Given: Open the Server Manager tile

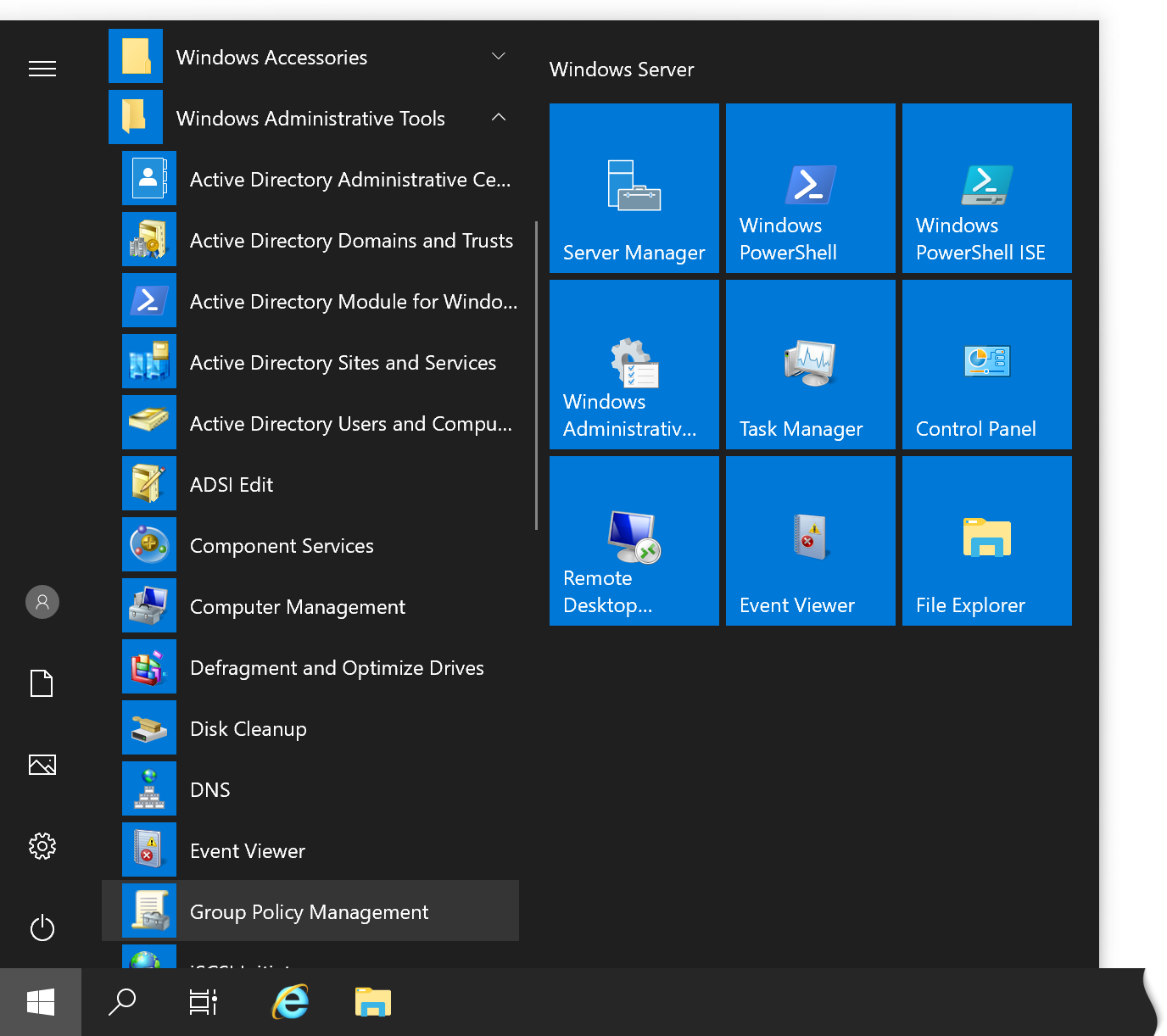Looking at the screenshot, I should pos(634,188).
